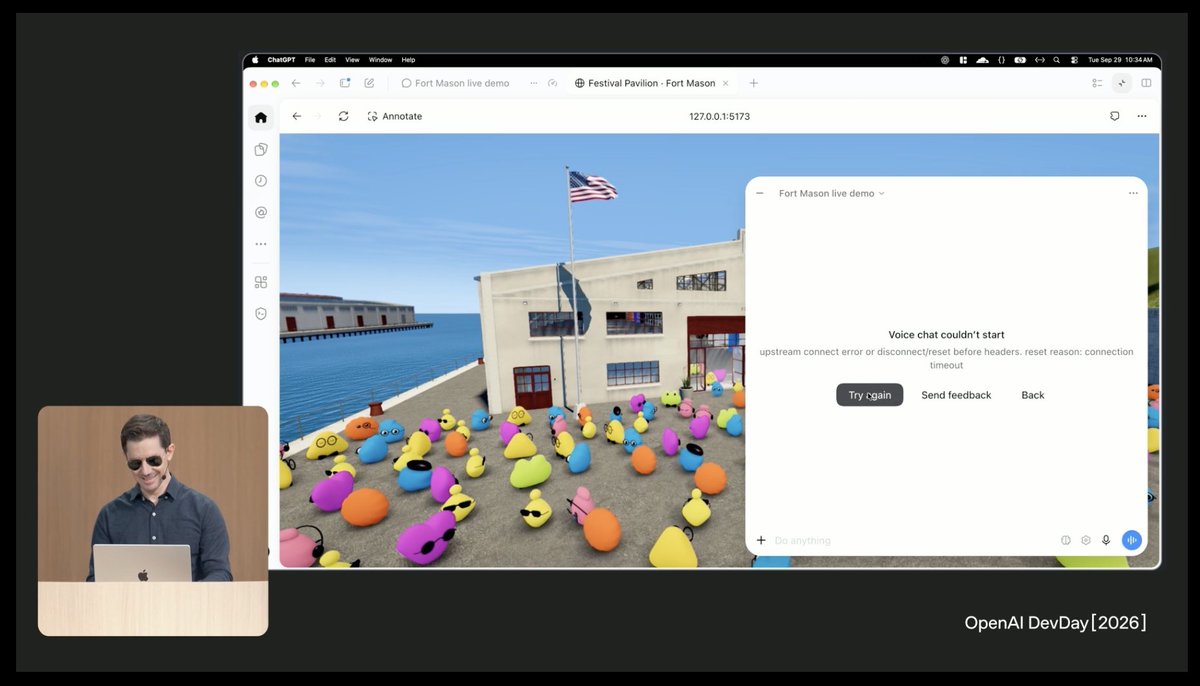This screenshot has width=1200, height=686.
Task: Click the Back button in the voice error
Action: coord(1033,395)
